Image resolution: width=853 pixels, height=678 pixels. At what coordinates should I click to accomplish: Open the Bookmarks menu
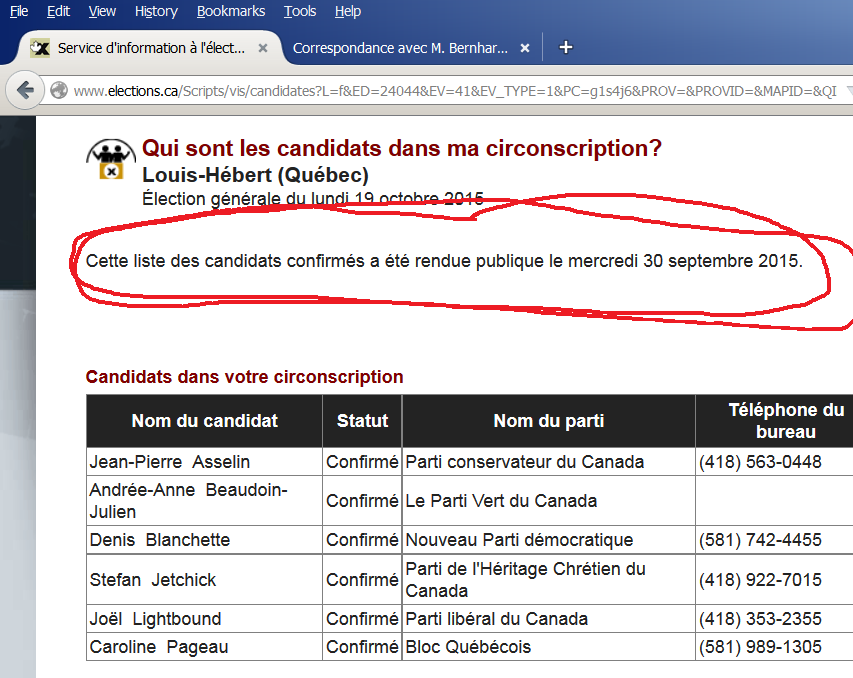(231, 11)
